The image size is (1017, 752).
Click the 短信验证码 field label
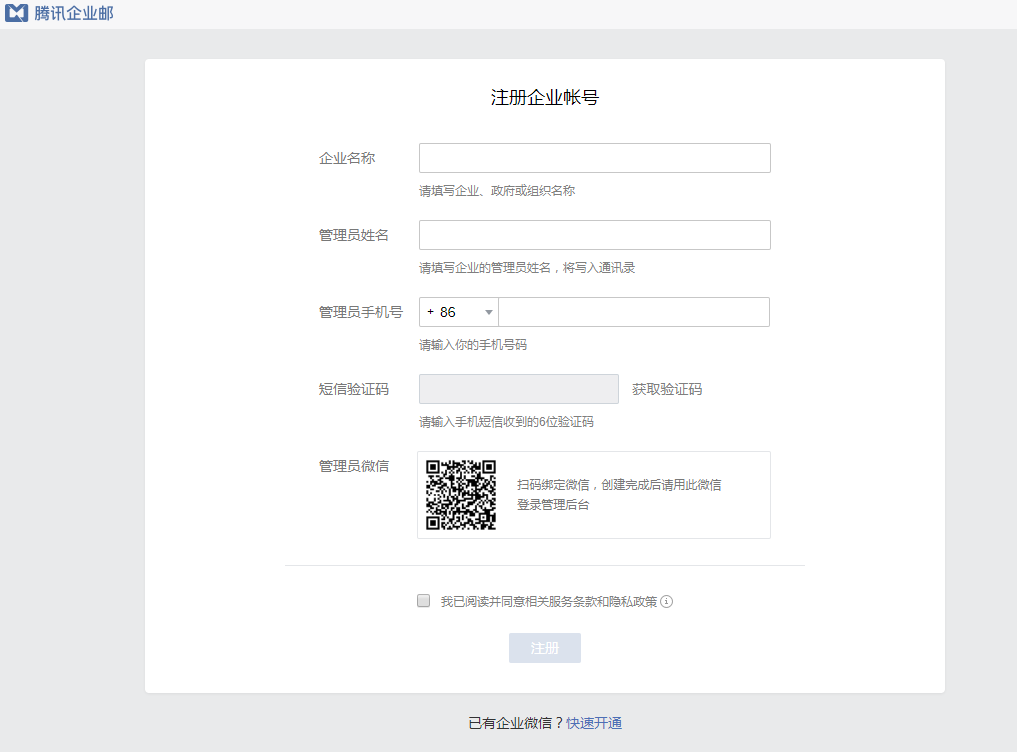(354, 389)
